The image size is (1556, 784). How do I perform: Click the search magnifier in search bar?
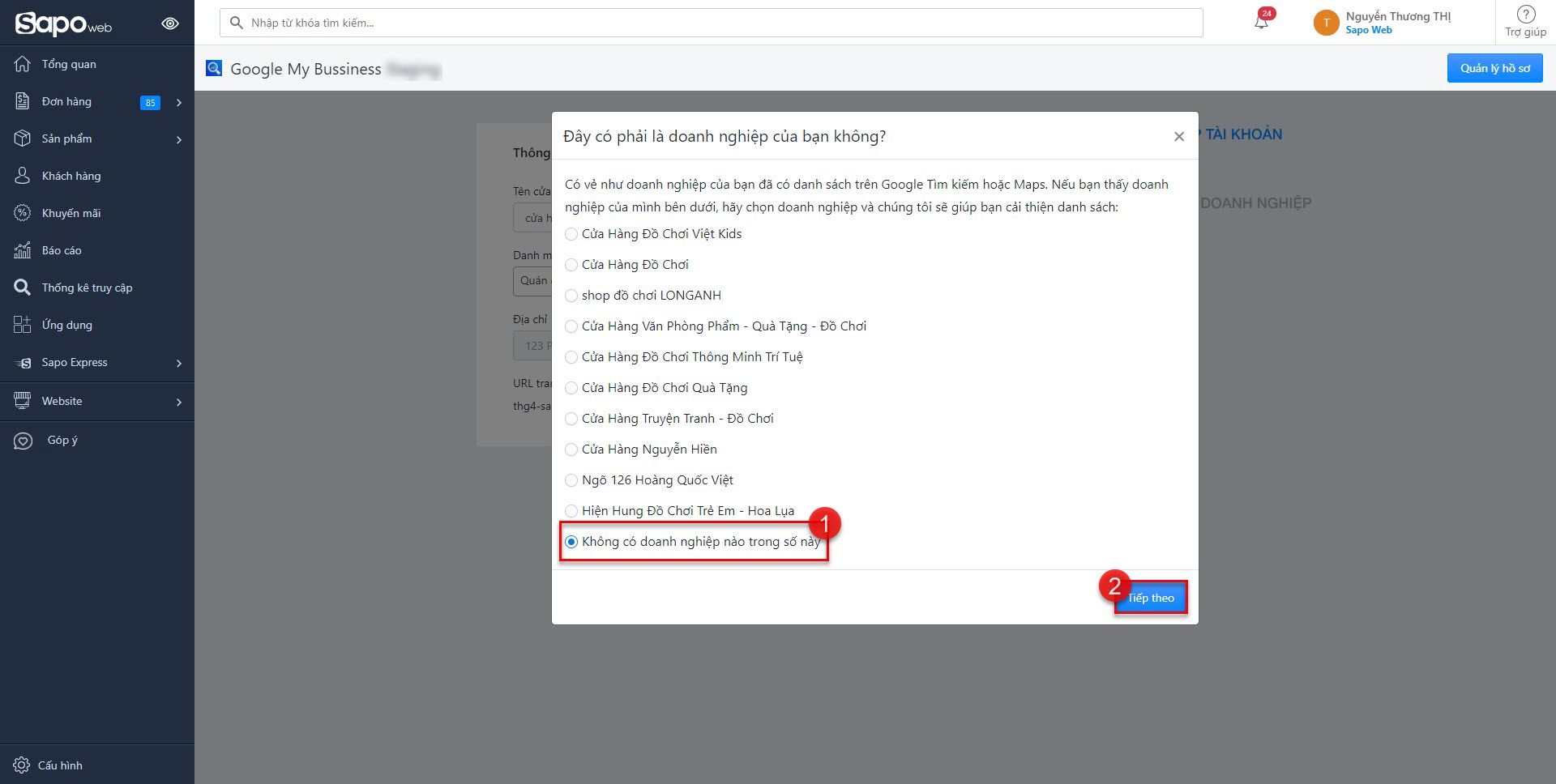(237, 23)
